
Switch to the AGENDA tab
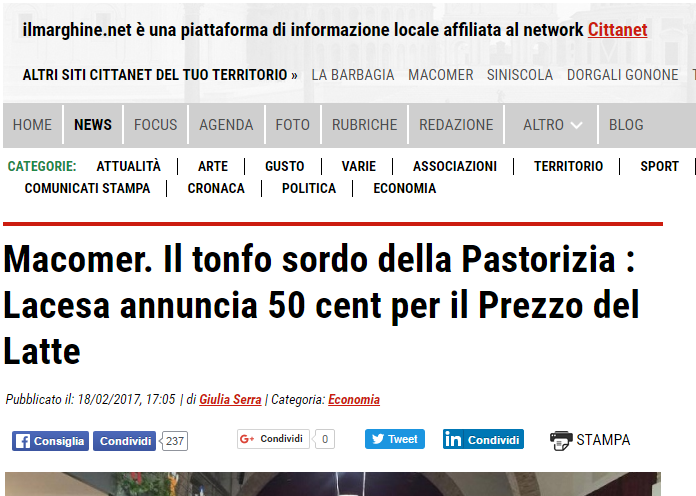click(x=226, y=125)
